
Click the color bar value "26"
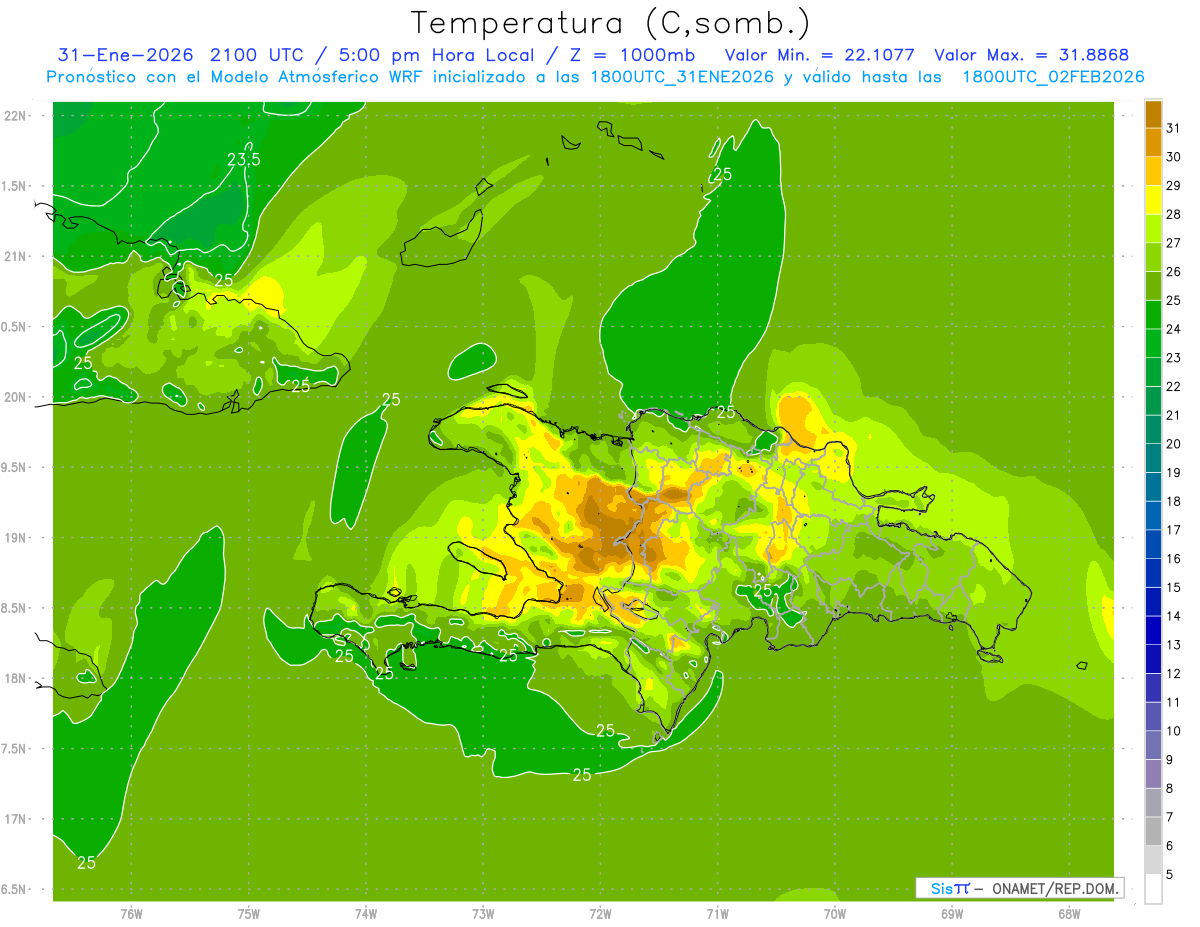click(x=1174, y=271)
